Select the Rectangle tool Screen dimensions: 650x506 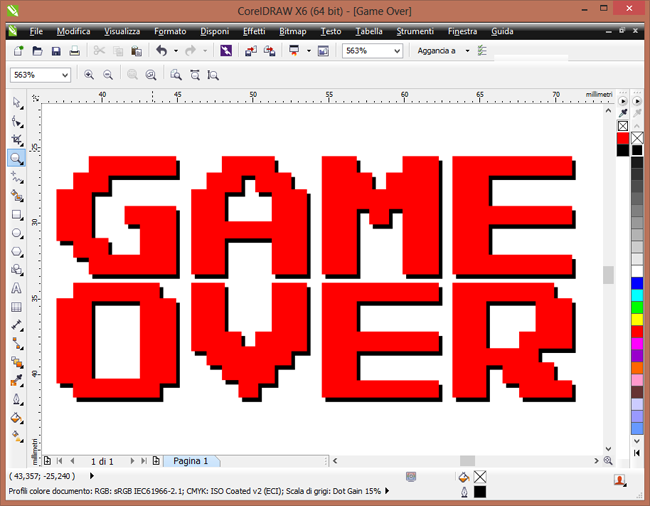click(x=16, y=215)
